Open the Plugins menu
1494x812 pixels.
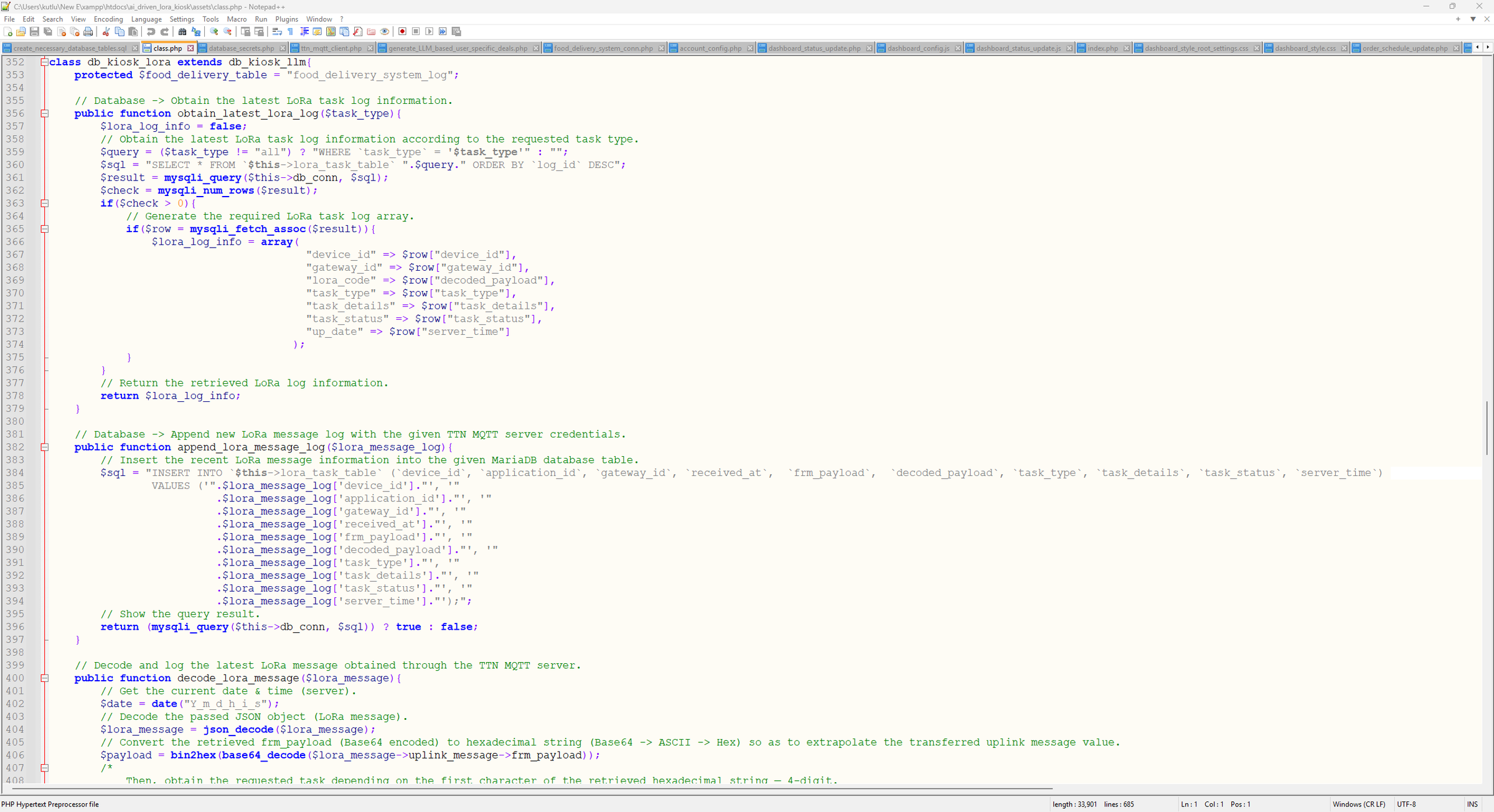click(286, 19)
